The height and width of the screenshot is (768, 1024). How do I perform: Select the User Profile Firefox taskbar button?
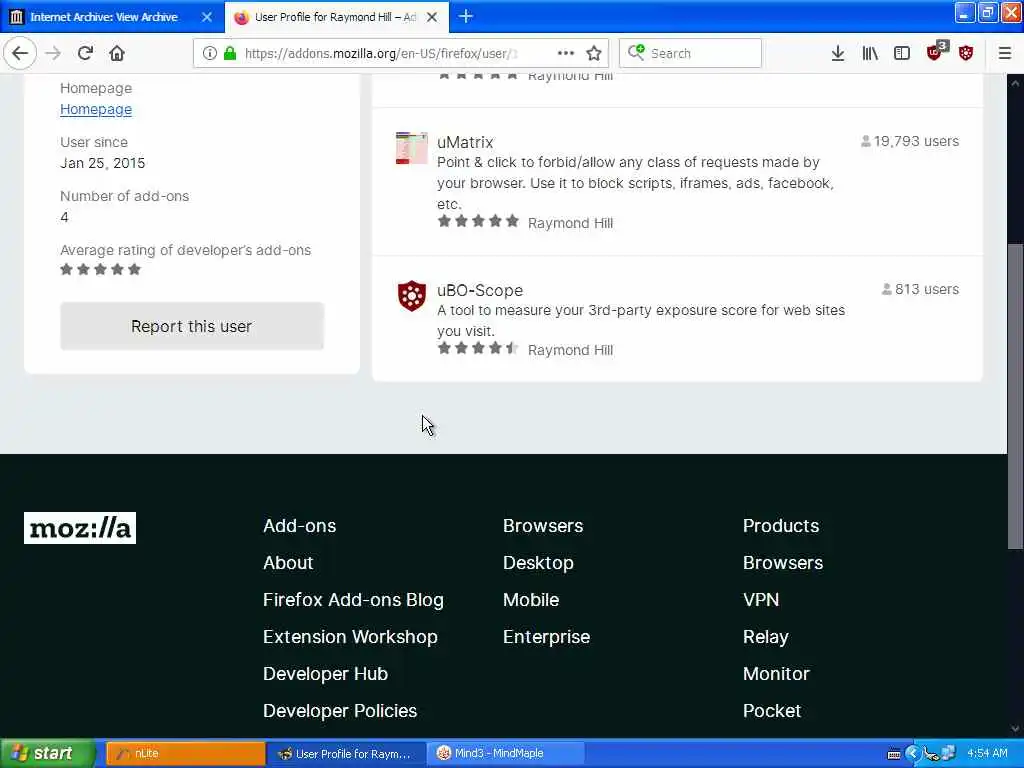tap(346, 753)
